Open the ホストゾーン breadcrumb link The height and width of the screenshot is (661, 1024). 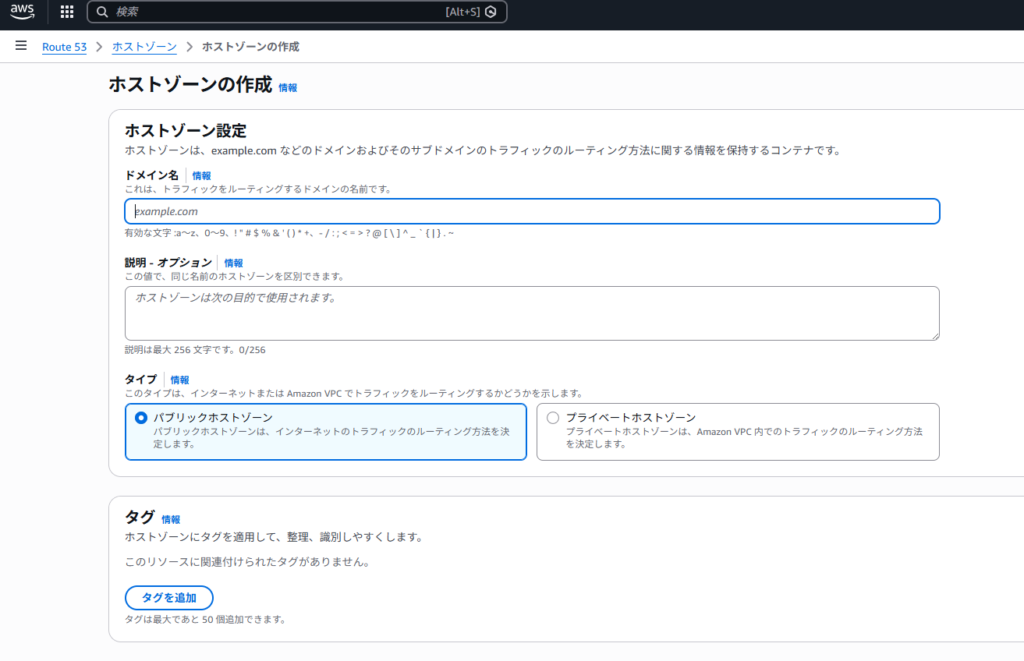tap(144, 47)
